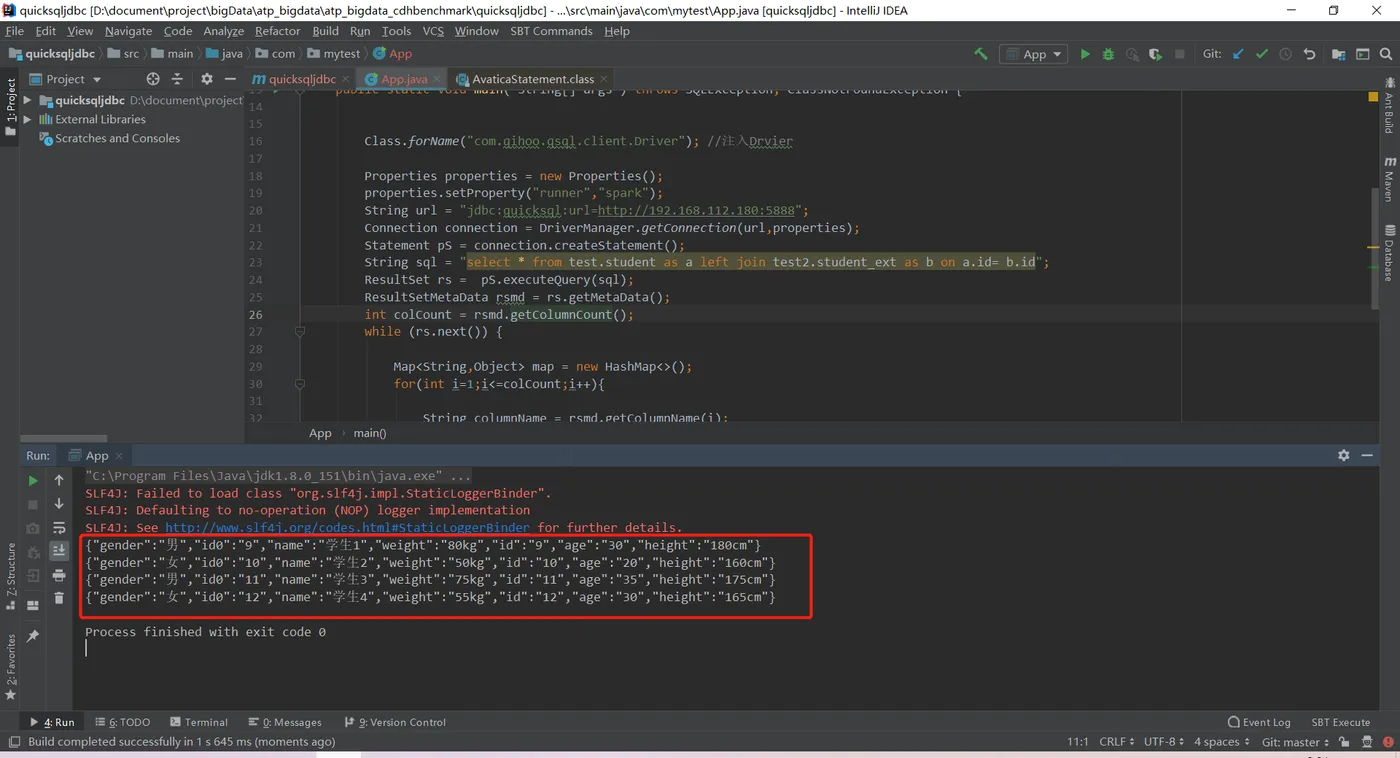Viewport: 1400px width, 758px height.
Task: Restore layout icon in Run panel
Action: tap(33, 605)
